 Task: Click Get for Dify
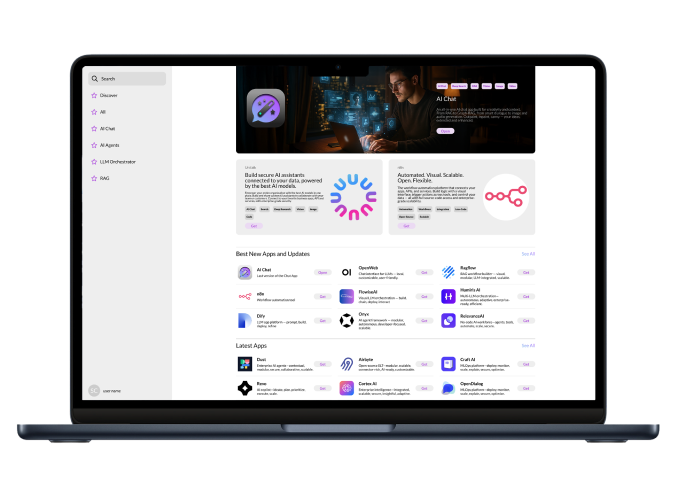(x=323, y=321)
